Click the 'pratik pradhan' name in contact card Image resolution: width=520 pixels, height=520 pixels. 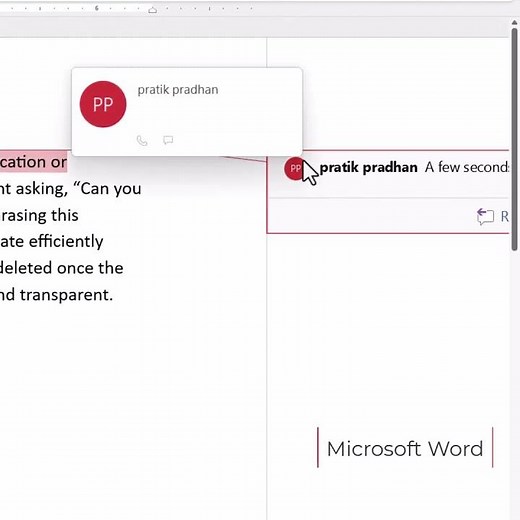point(178,90)
